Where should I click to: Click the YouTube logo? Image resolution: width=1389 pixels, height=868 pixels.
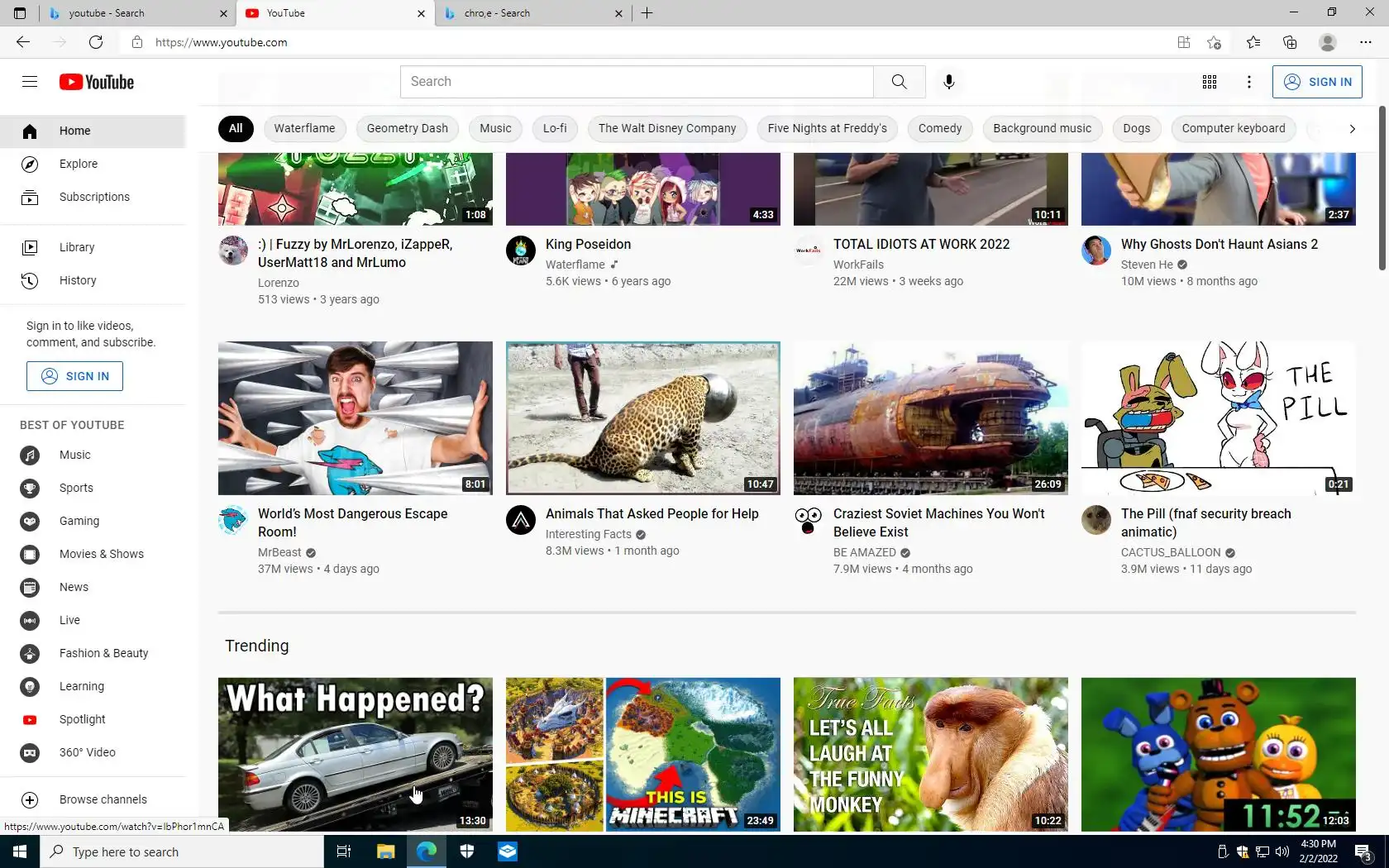pyautogui.click(x=97, y=82)
